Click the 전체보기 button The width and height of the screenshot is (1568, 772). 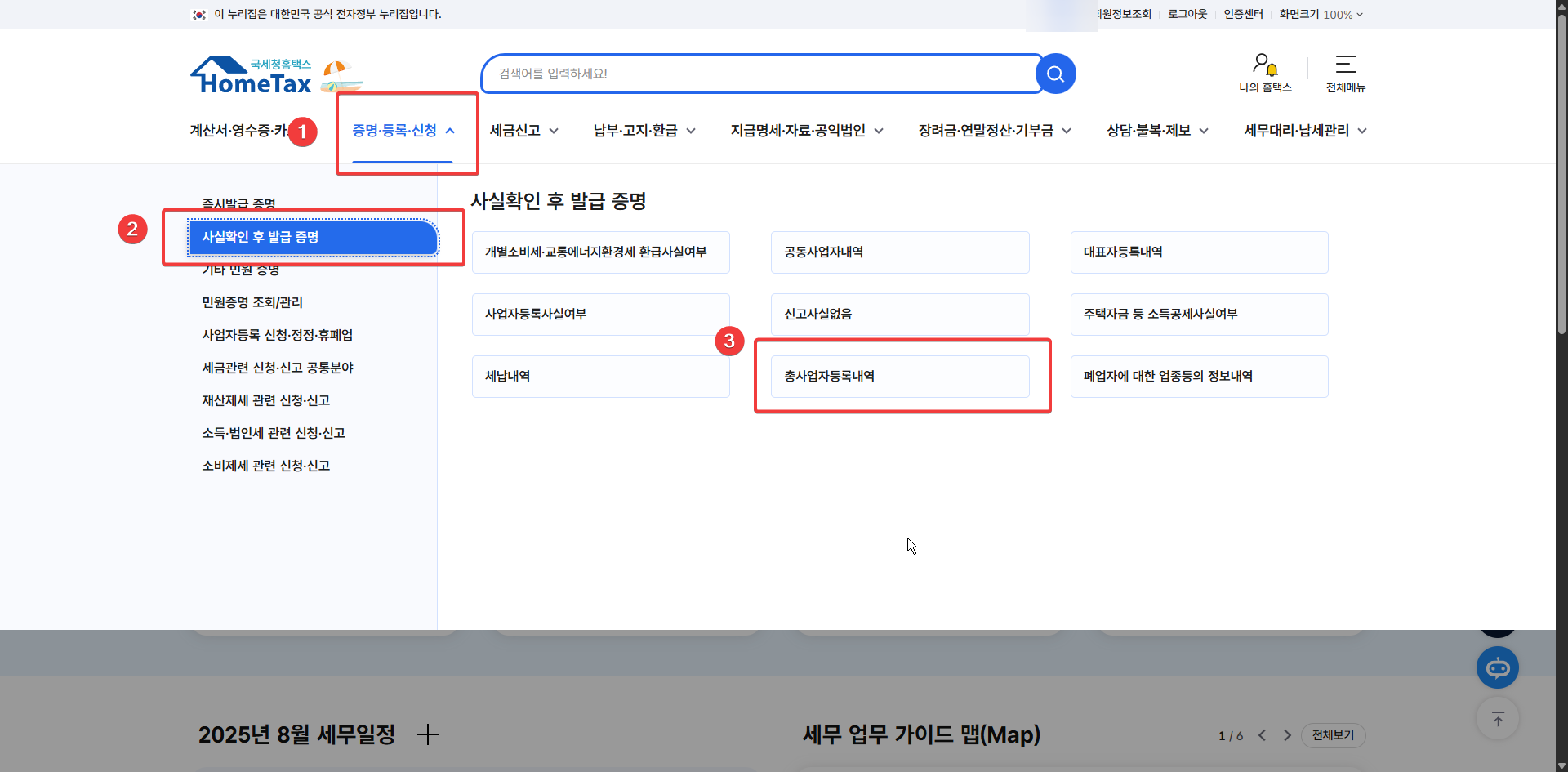1333,735
